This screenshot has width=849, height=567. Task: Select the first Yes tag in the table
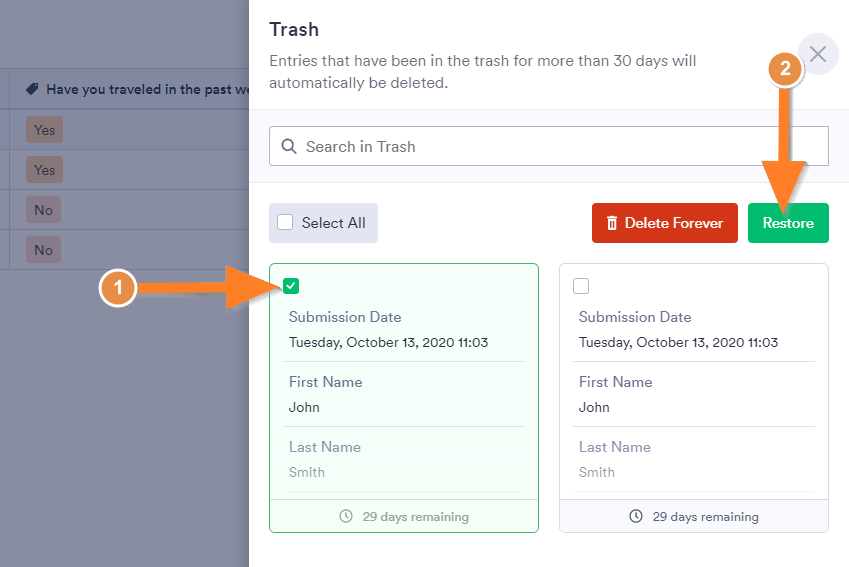tap(44, 129)
